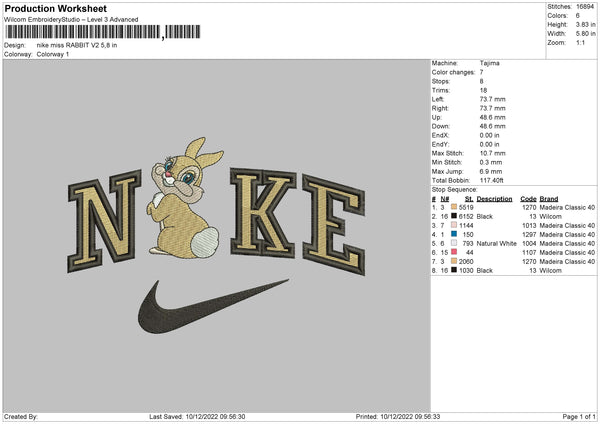The image size is (600, 424).
Task: Click the embroidered letter N
Action: tap(104, 221)
